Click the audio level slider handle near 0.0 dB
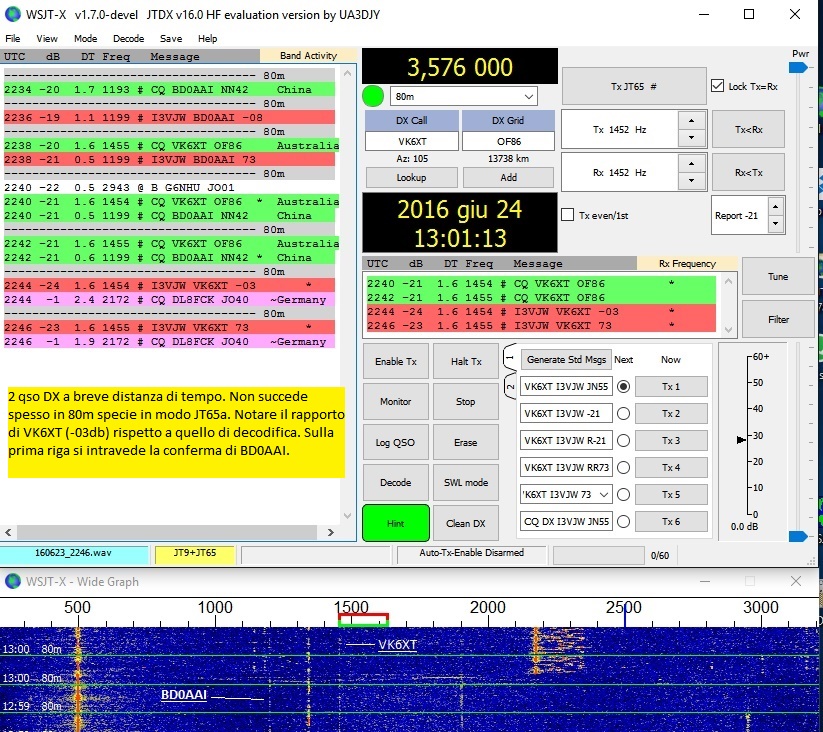The image size is (823, 732). (x=798, y=536)
